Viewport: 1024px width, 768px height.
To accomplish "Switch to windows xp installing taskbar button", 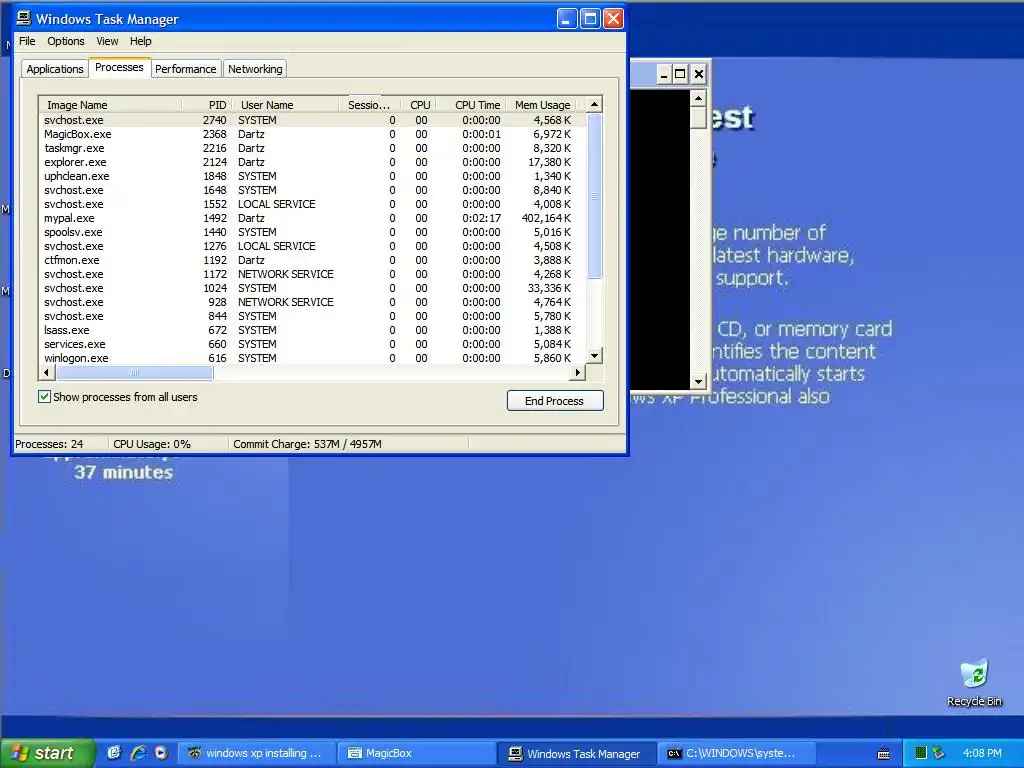I will [x=257, y=753].
